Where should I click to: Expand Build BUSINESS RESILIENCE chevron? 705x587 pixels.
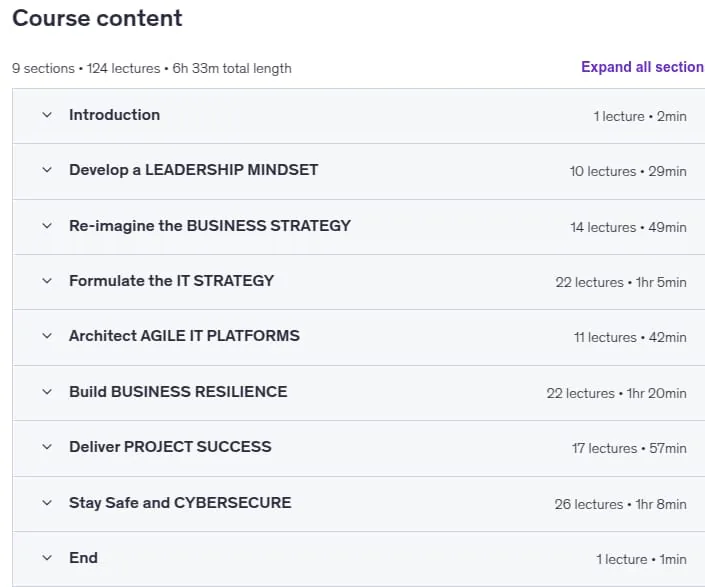tap(47, 392)
